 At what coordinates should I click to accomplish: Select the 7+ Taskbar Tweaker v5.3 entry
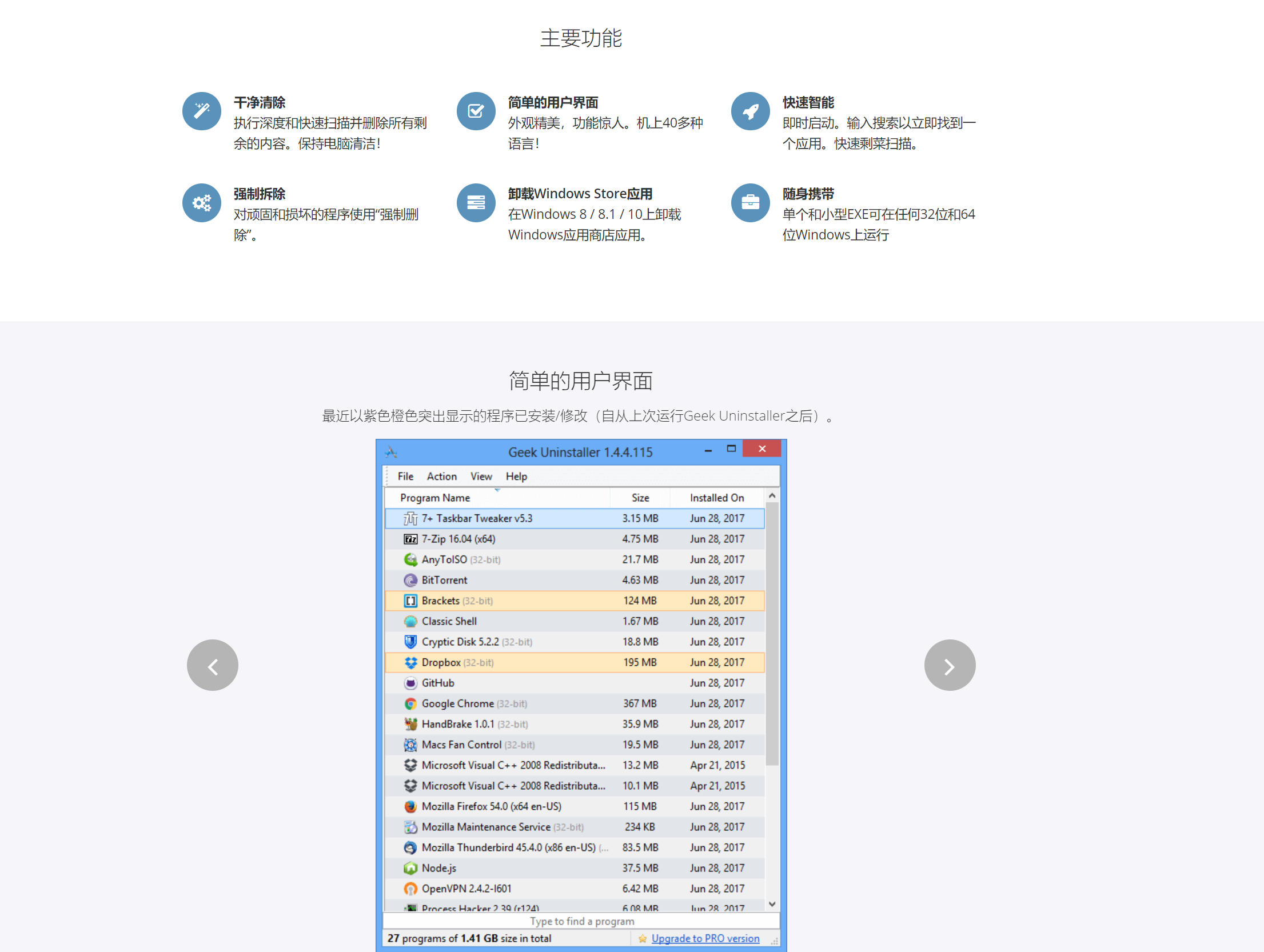tap(575, 518)
